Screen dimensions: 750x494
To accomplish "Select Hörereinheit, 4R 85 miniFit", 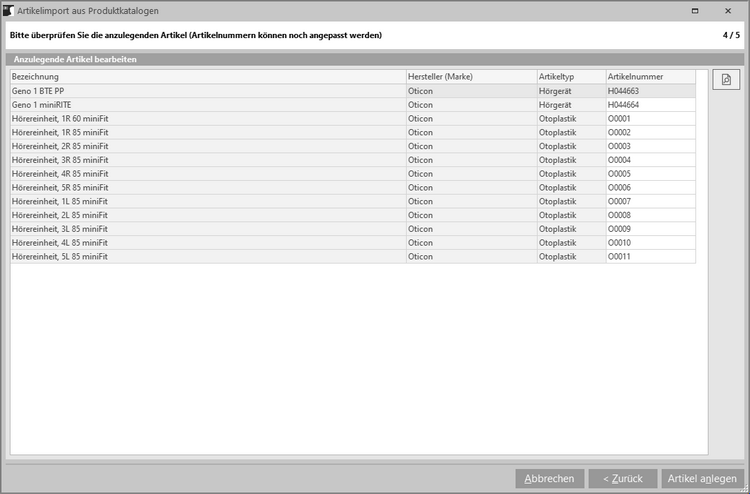I will click(353, 174).
